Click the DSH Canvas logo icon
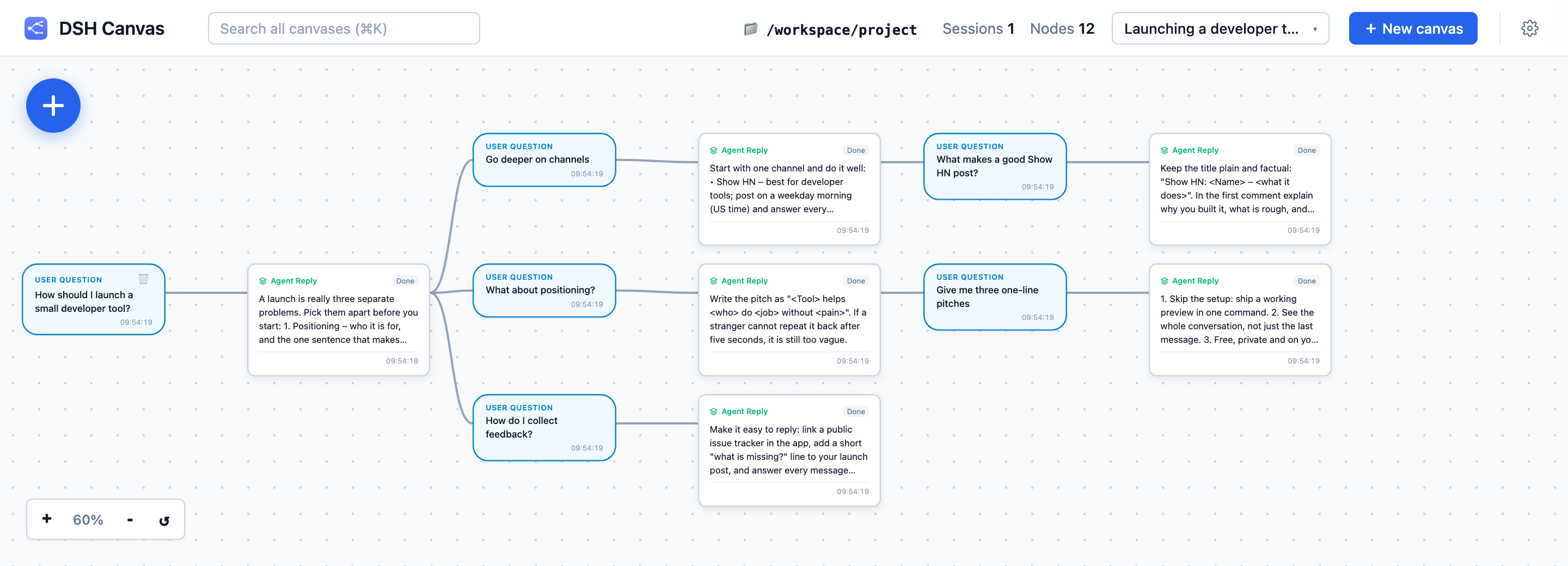This screenshot has height=566, width=1568. click(36, 28)
